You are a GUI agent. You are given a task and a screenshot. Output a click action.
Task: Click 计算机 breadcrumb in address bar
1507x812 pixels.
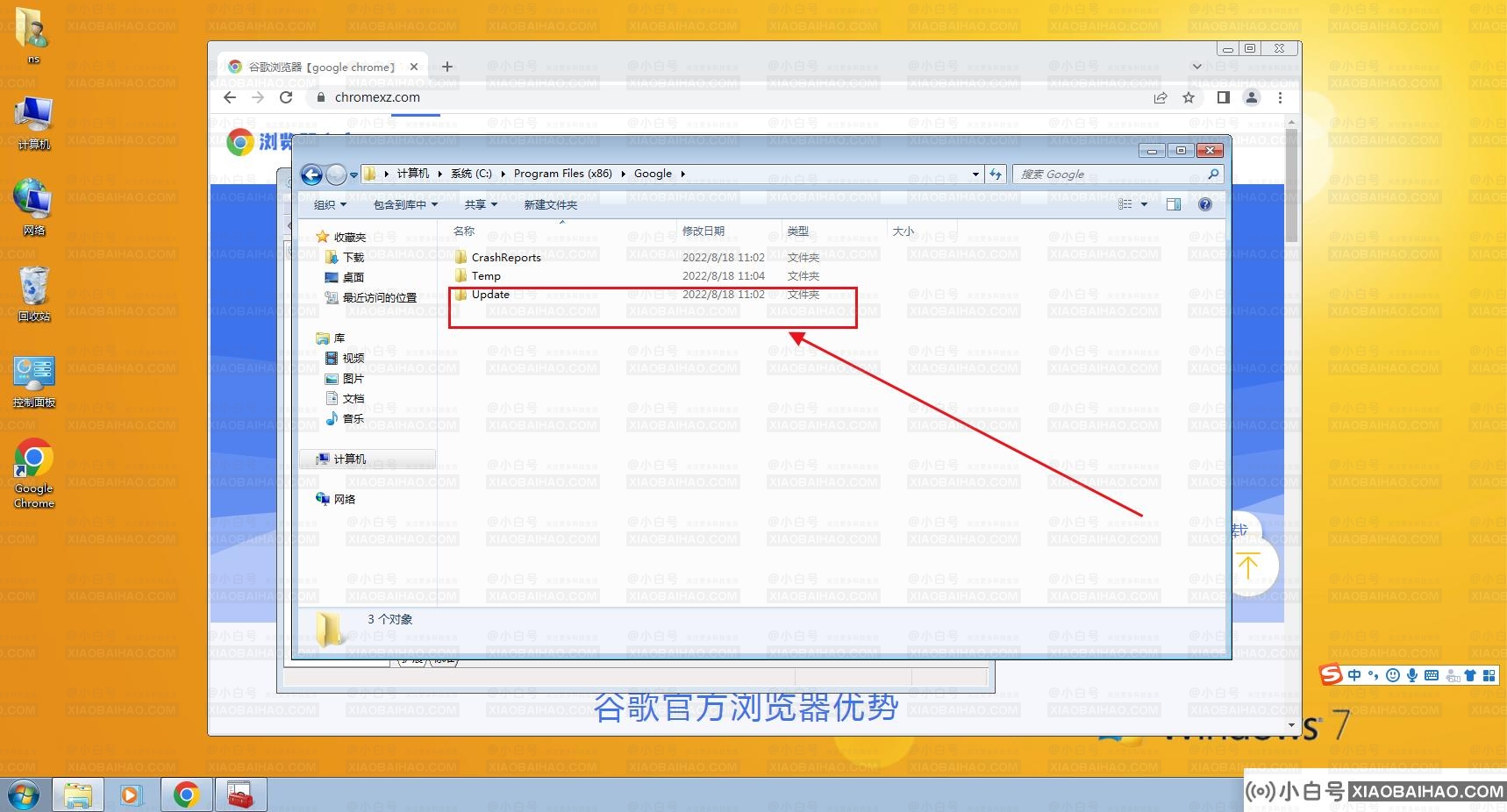tap(413, 174)
